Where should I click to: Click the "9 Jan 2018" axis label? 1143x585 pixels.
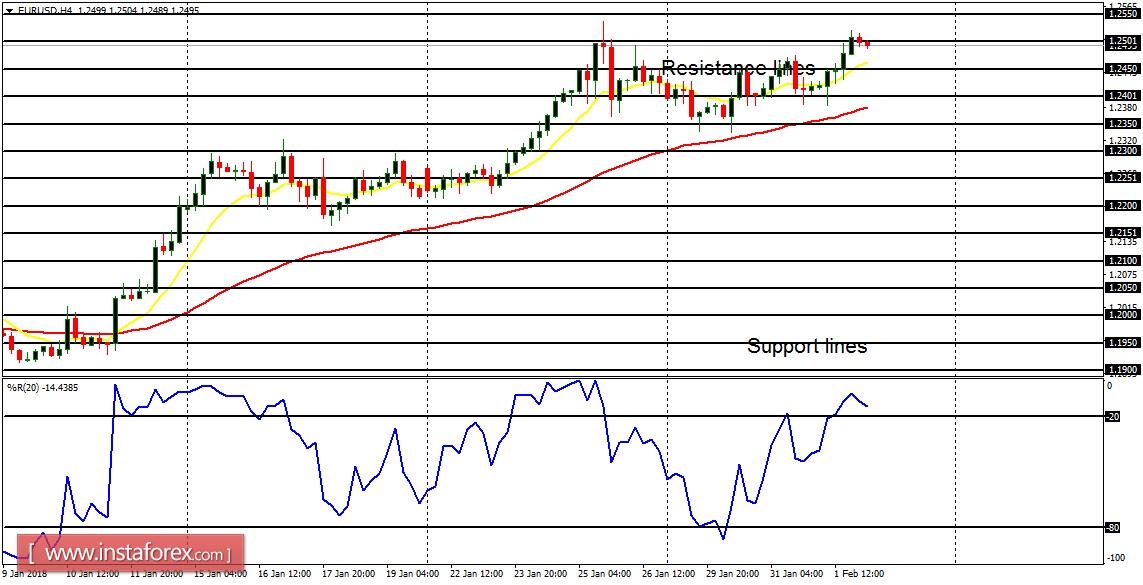coord(24,576)
